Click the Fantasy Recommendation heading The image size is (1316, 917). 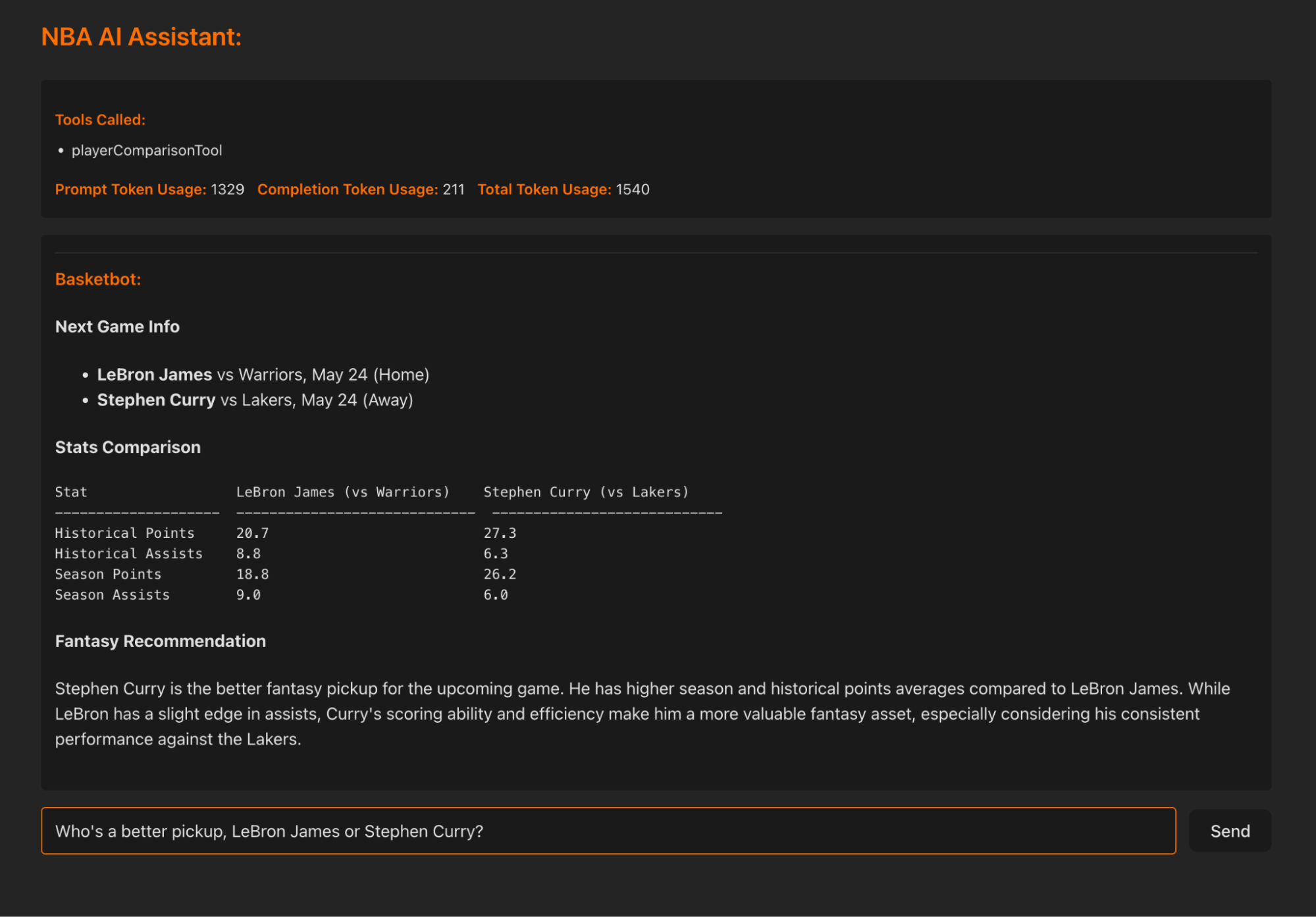pos(160,641)
